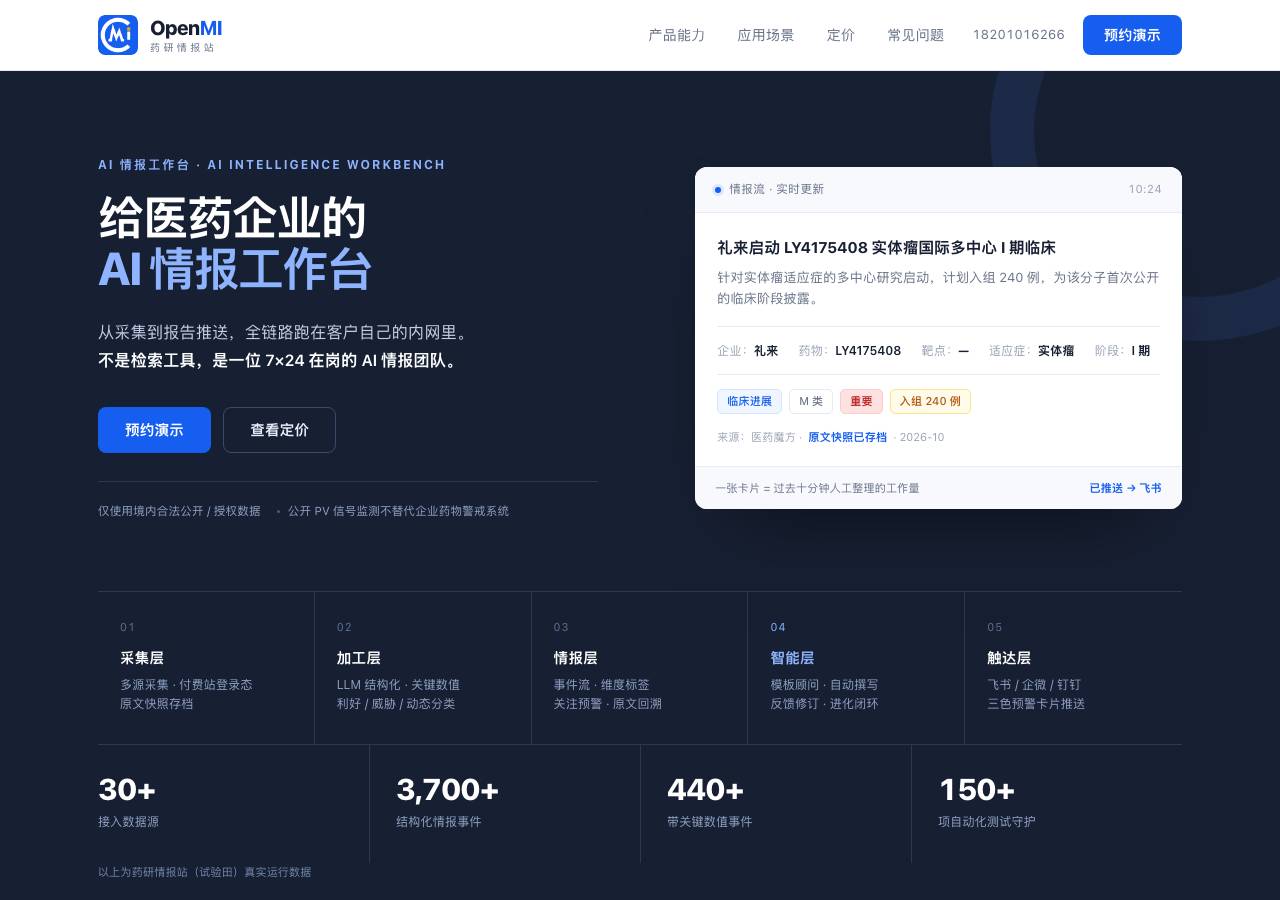Select the 03 情报层 step
Image resolution: width=1280 pixels, height=900 pixels.
(x=639, y=668)
